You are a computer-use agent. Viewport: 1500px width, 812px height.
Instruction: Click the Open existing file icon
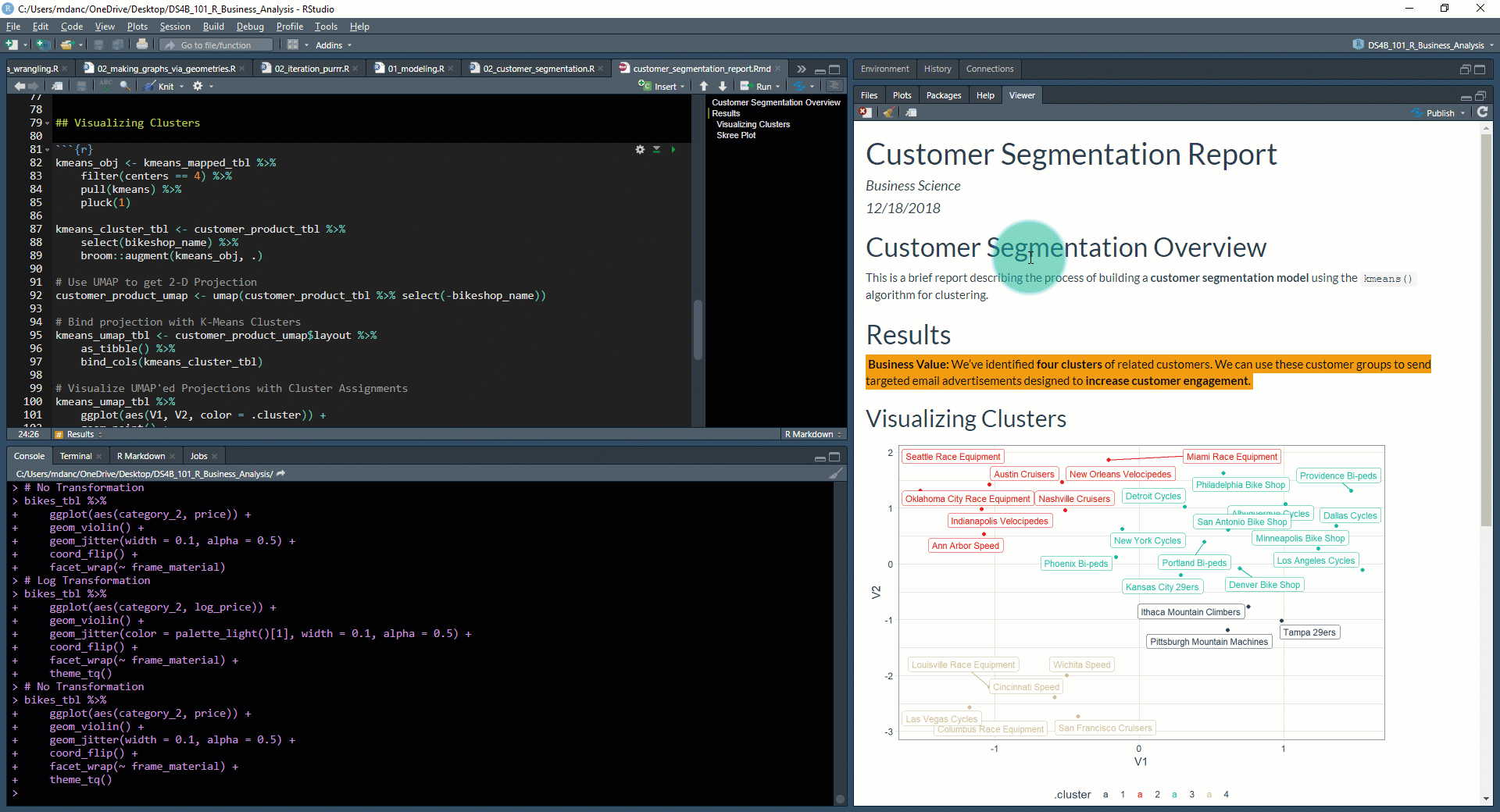pyautogui.click(x=67, y=45)
